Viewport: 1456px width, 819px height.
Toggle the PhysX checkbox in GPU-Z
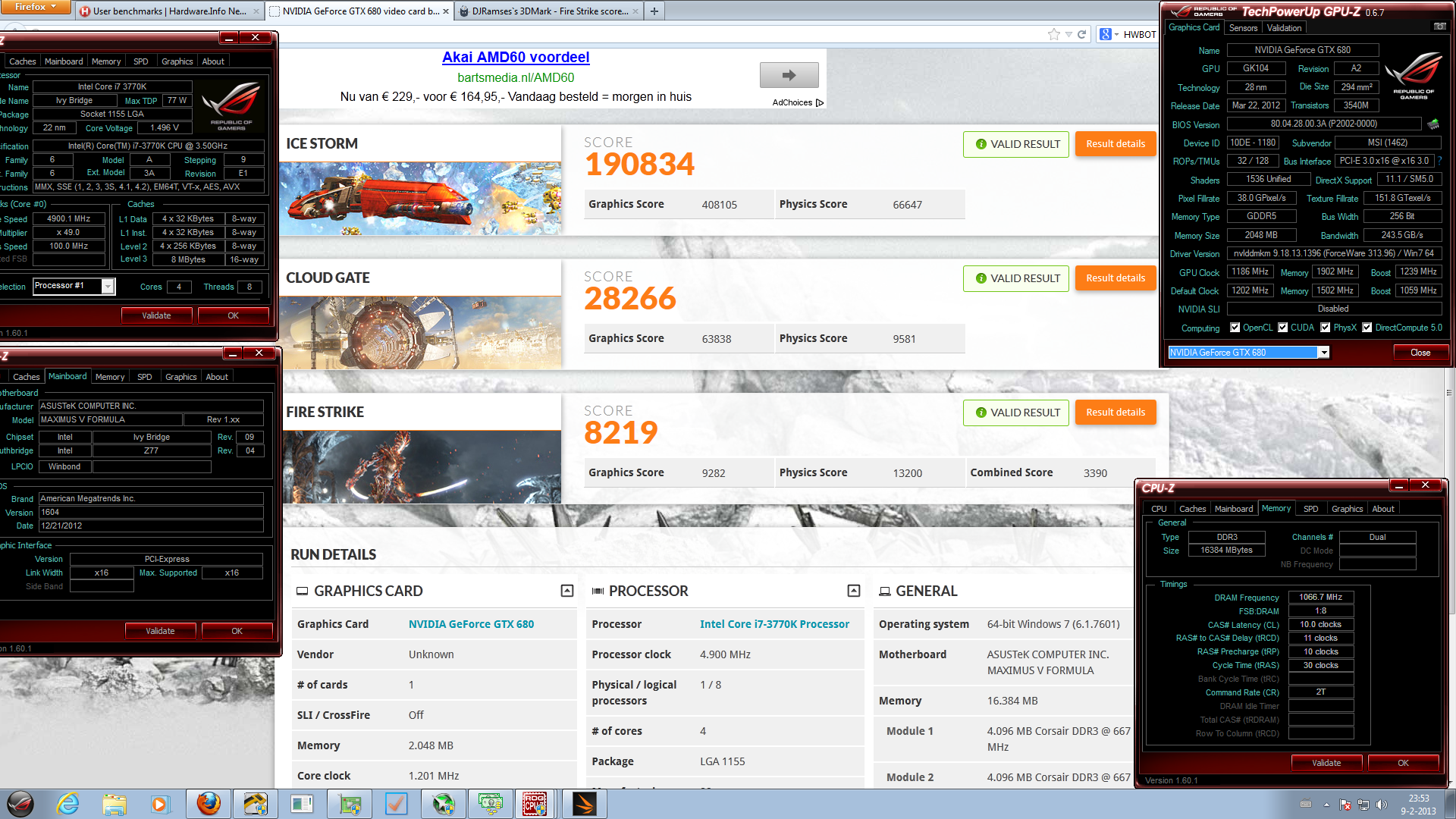(x=1325, y=328)
